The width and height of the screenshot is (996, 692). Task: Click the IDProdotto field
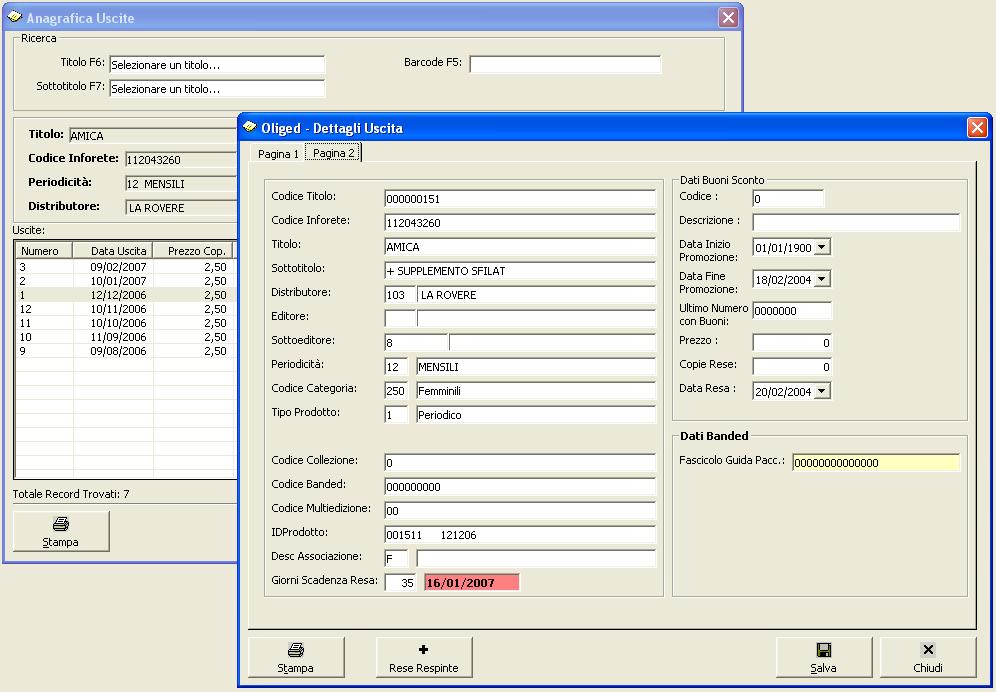(520, 535)
